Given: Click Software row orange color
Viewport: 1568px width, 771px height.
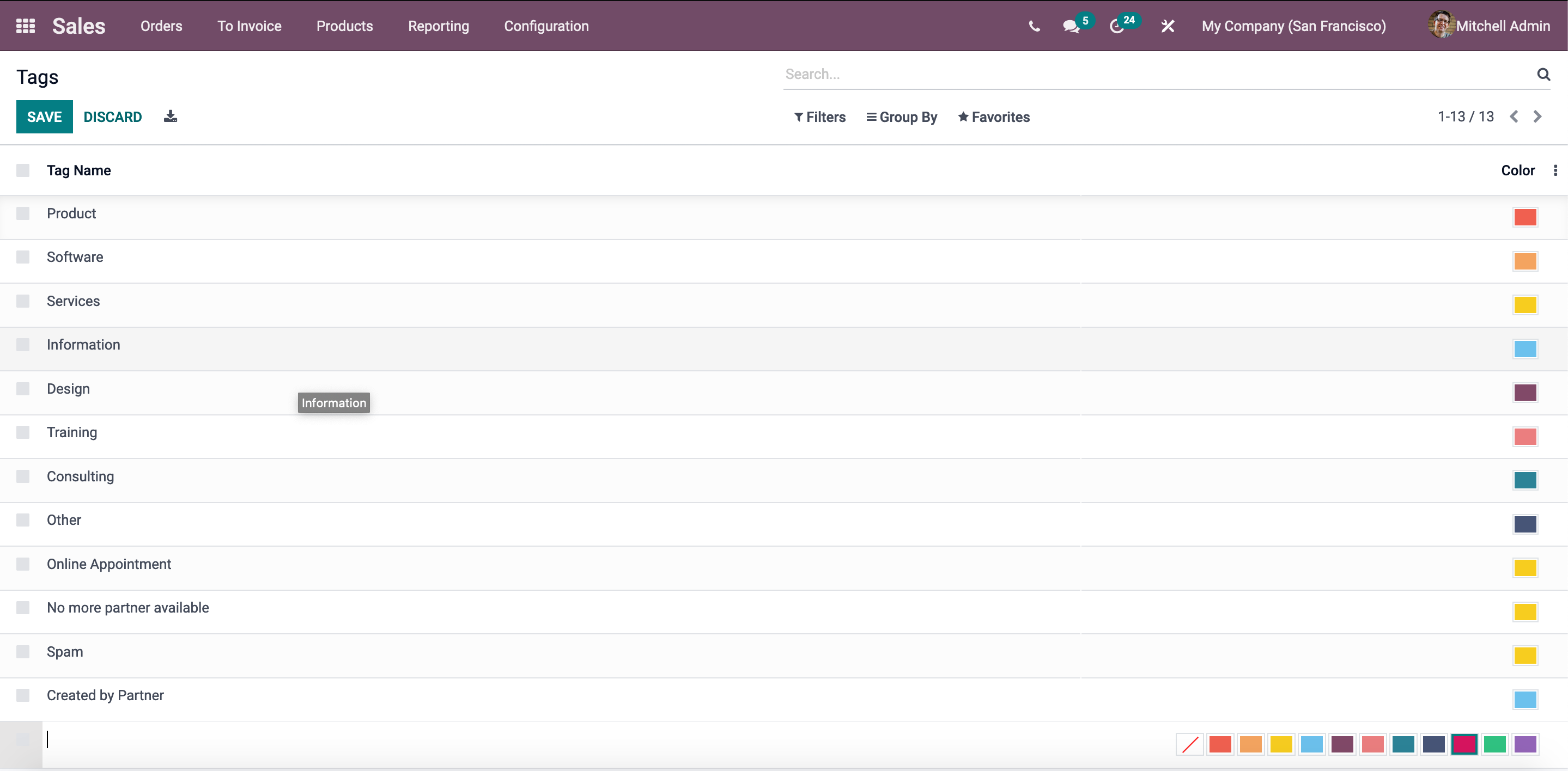Looking at the screenshot, I should pos(1525,261).
